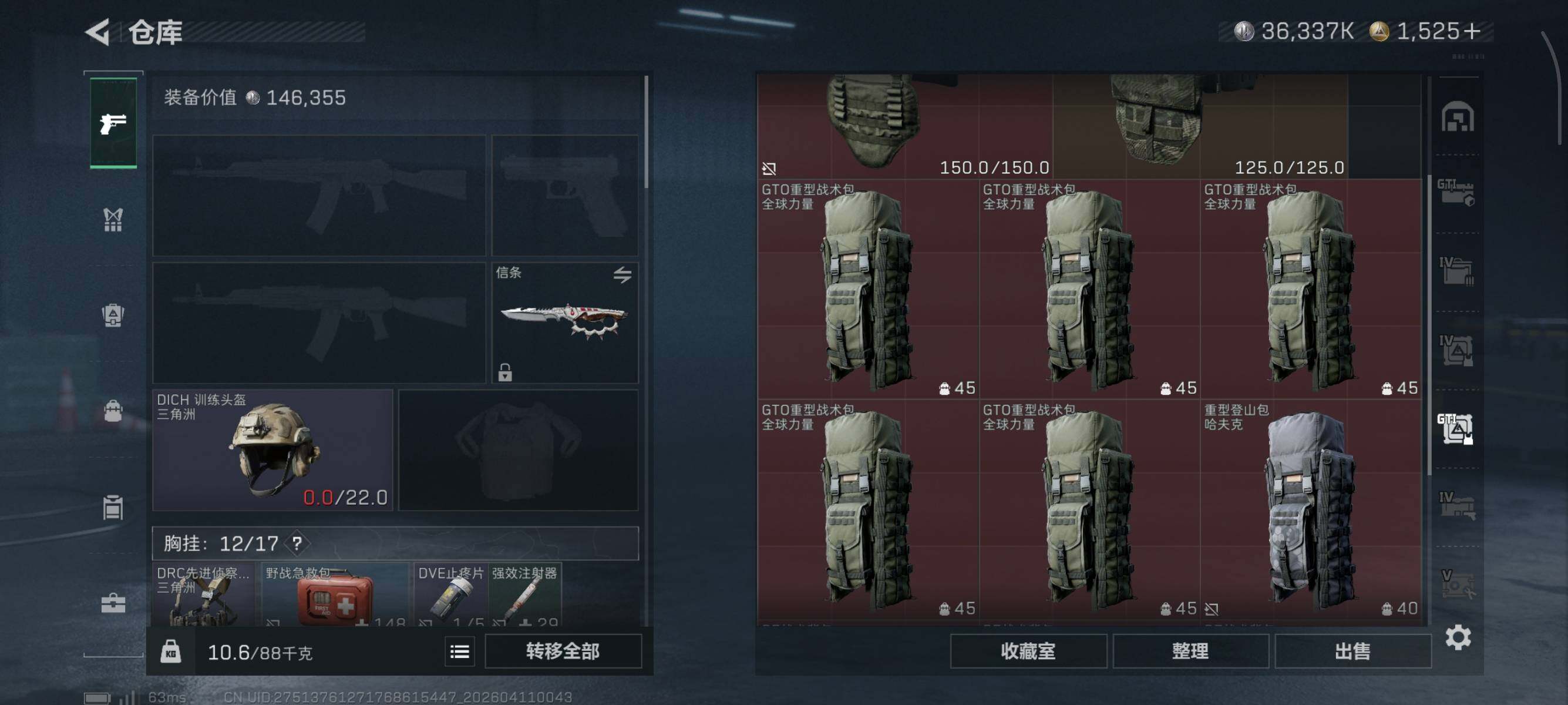This screenshot has height=705, width=1568.
Task: Open the settings gear icon
Action: click(1458, 637)
